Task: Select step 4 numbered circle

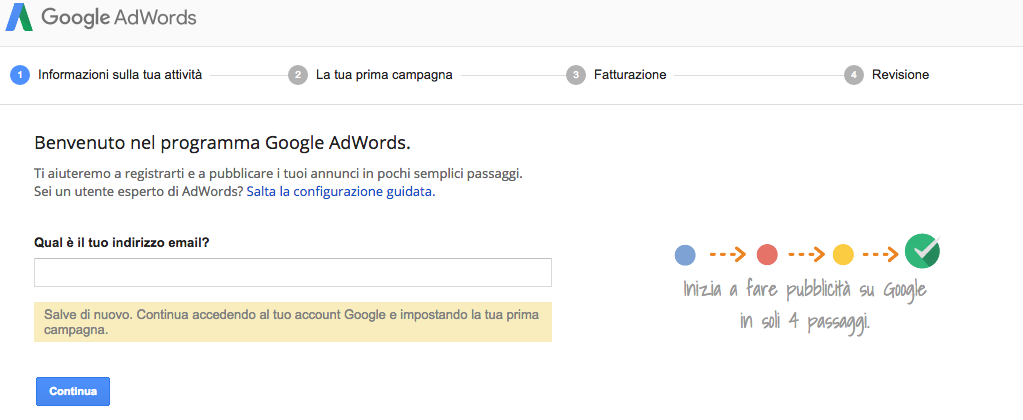Action: [x=853, y=75]
